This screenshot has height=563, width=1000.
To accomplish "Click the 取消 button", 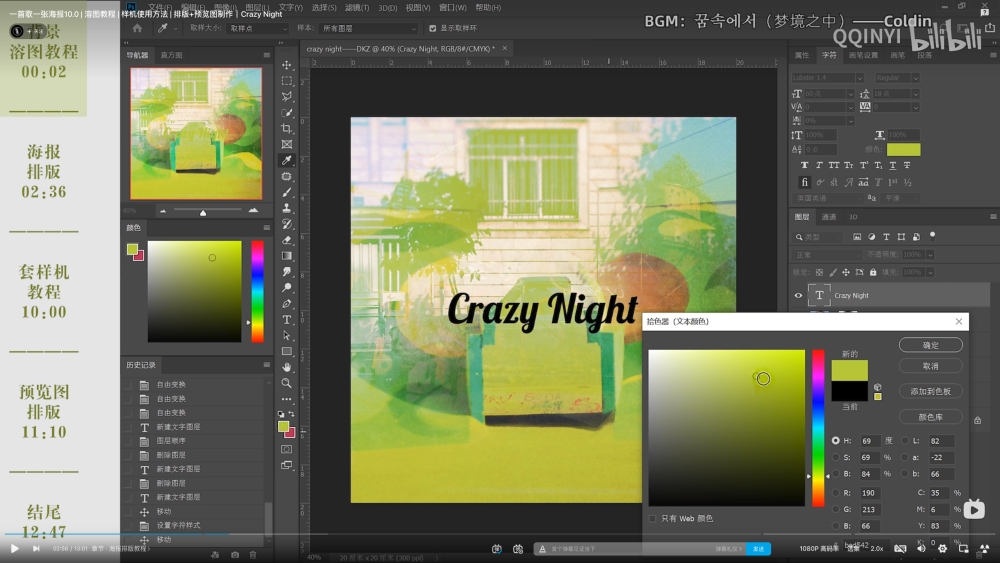I will pyautogui.click(x=930, y=366).
